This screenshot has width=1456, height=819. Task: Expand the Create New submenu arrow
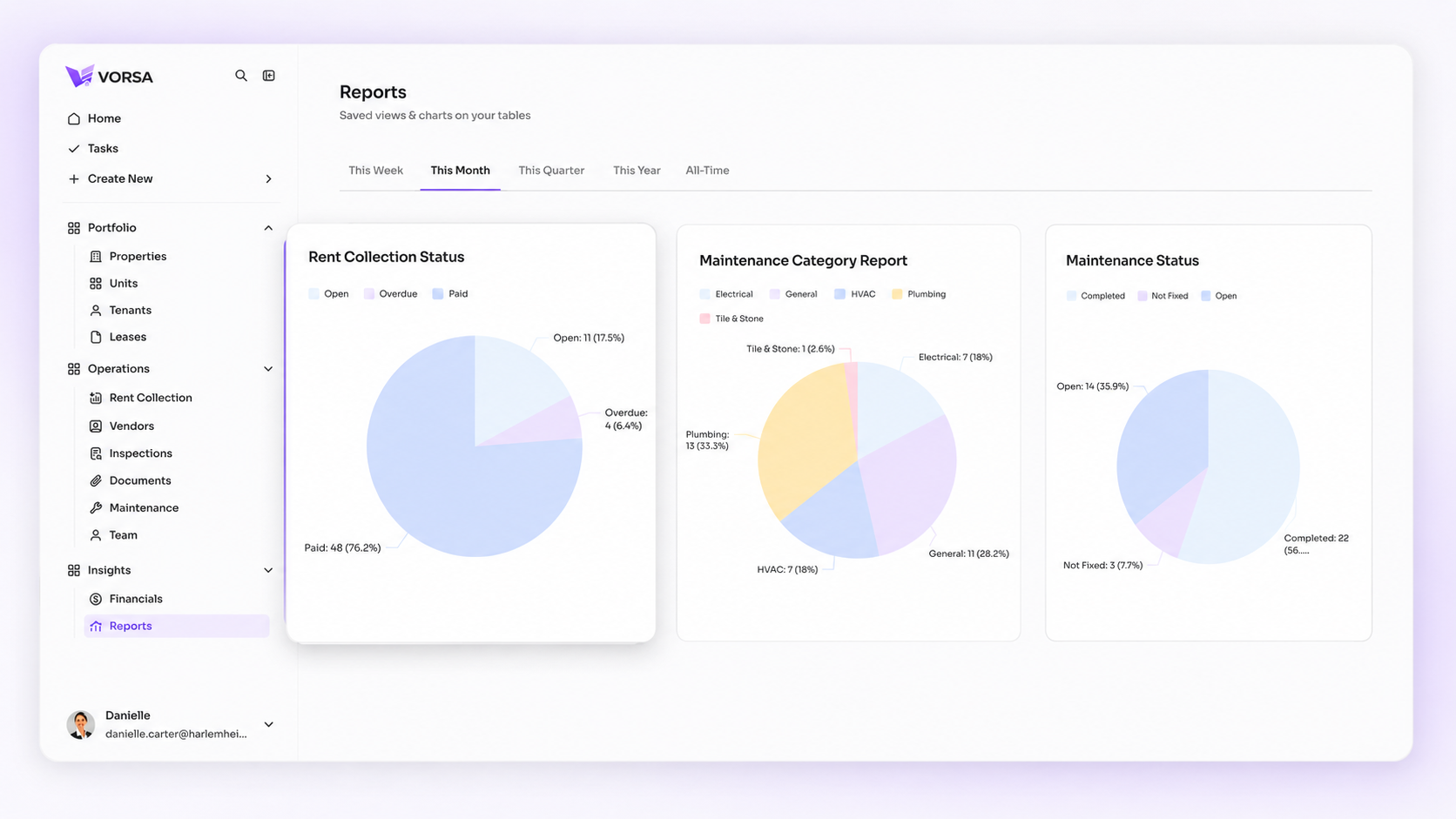268,179
